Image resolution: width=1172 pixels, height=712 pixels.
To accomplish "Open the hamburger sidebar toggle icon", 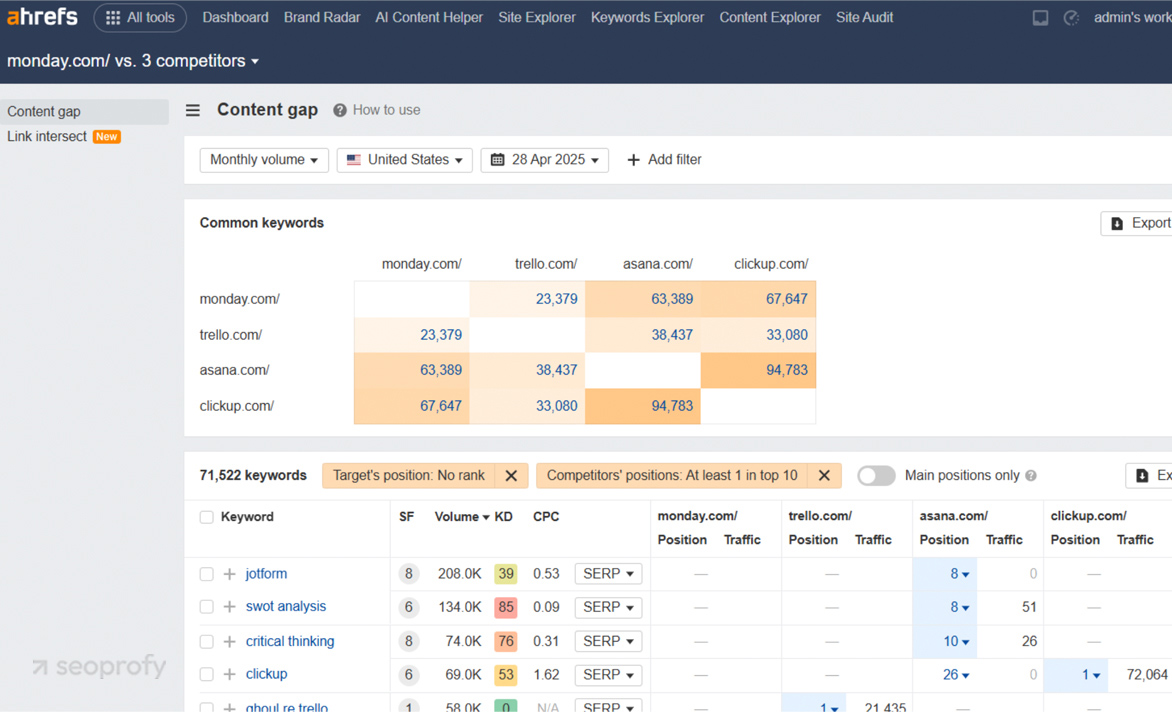I will pyautogui.click(x=193, y=111).
